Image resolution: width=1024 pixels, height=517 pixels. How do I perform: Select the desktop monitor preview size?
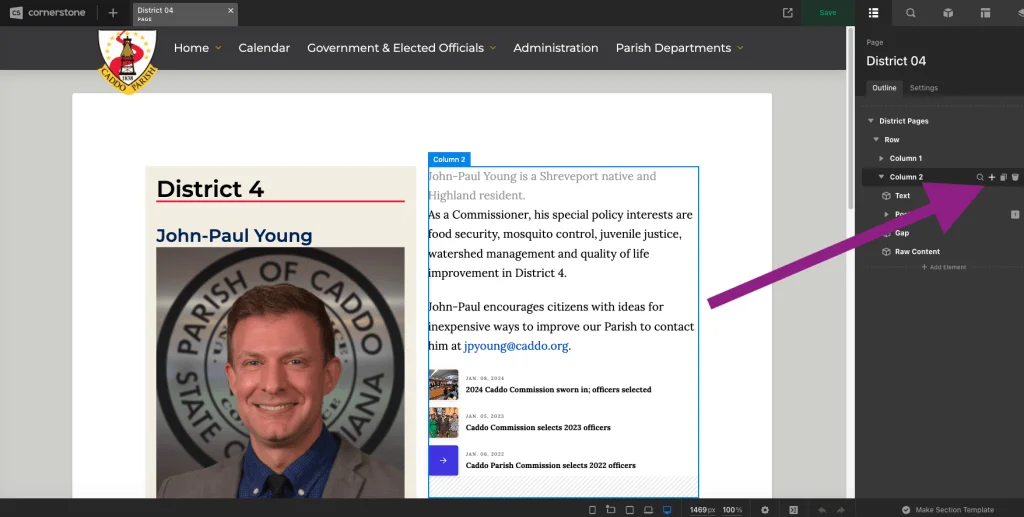click(x=667, y=510)
